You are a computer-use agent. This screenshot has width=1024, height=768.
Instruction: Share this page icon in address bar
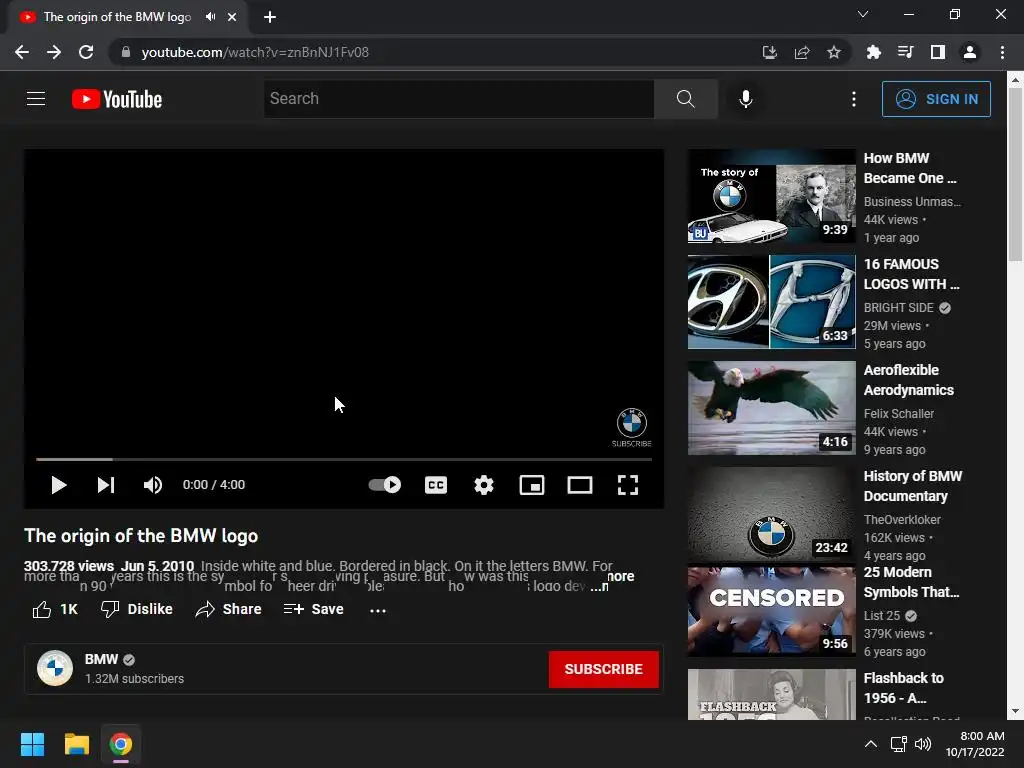801,52
